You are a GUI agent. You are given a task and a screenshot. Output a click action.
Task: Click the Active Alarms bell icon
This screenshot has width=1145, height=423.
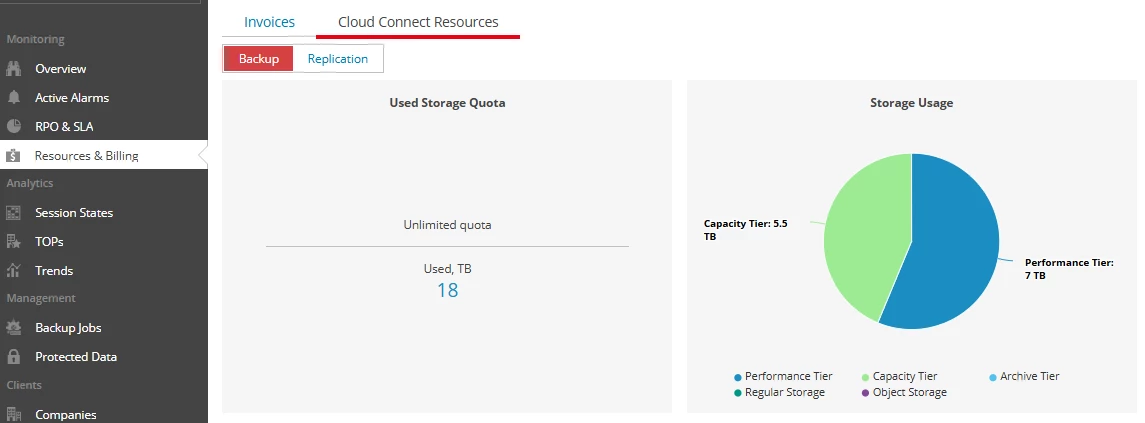point(14,98)
